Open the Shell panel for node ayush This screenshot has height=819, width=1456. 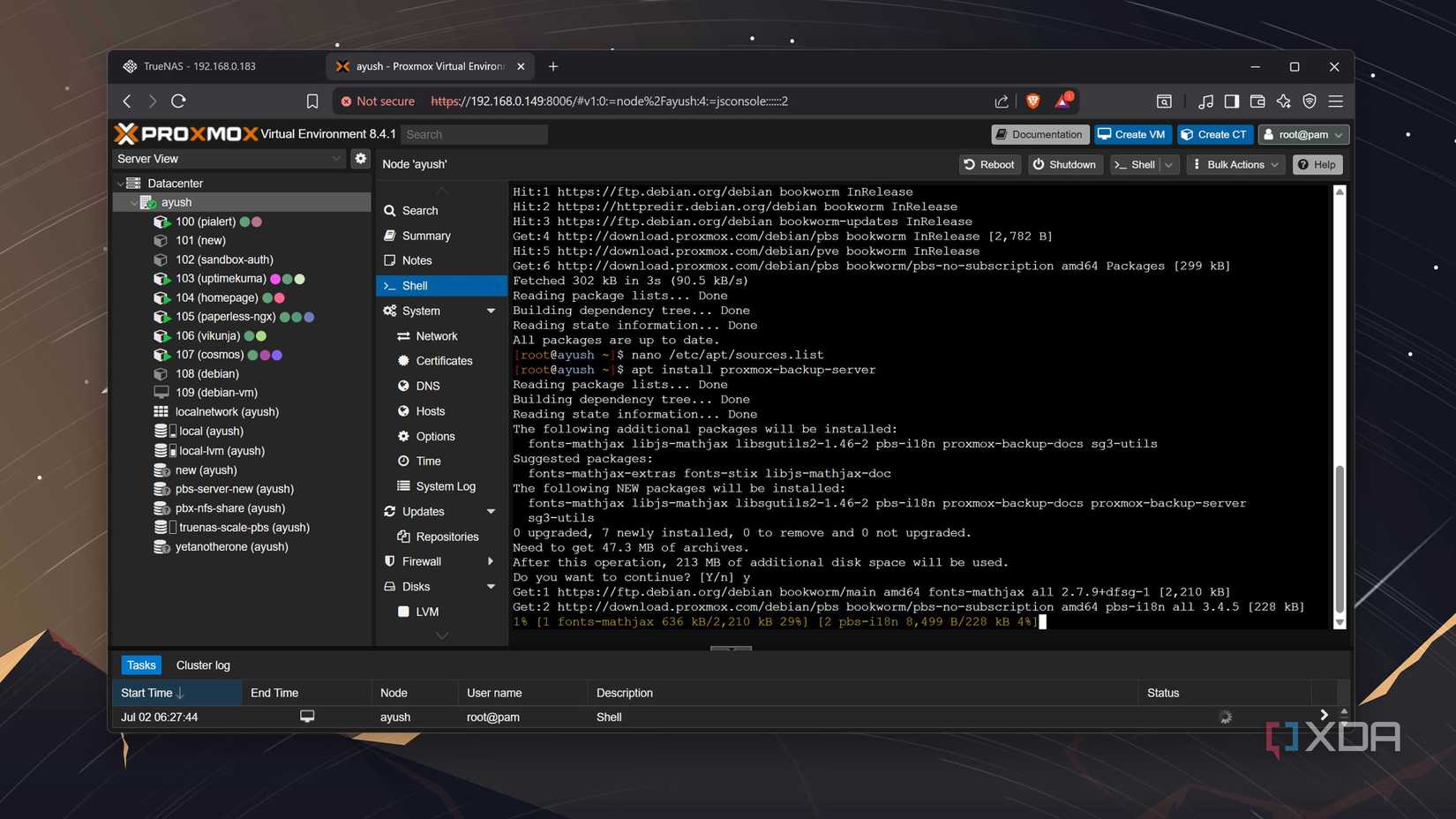[x=416, y=285]
